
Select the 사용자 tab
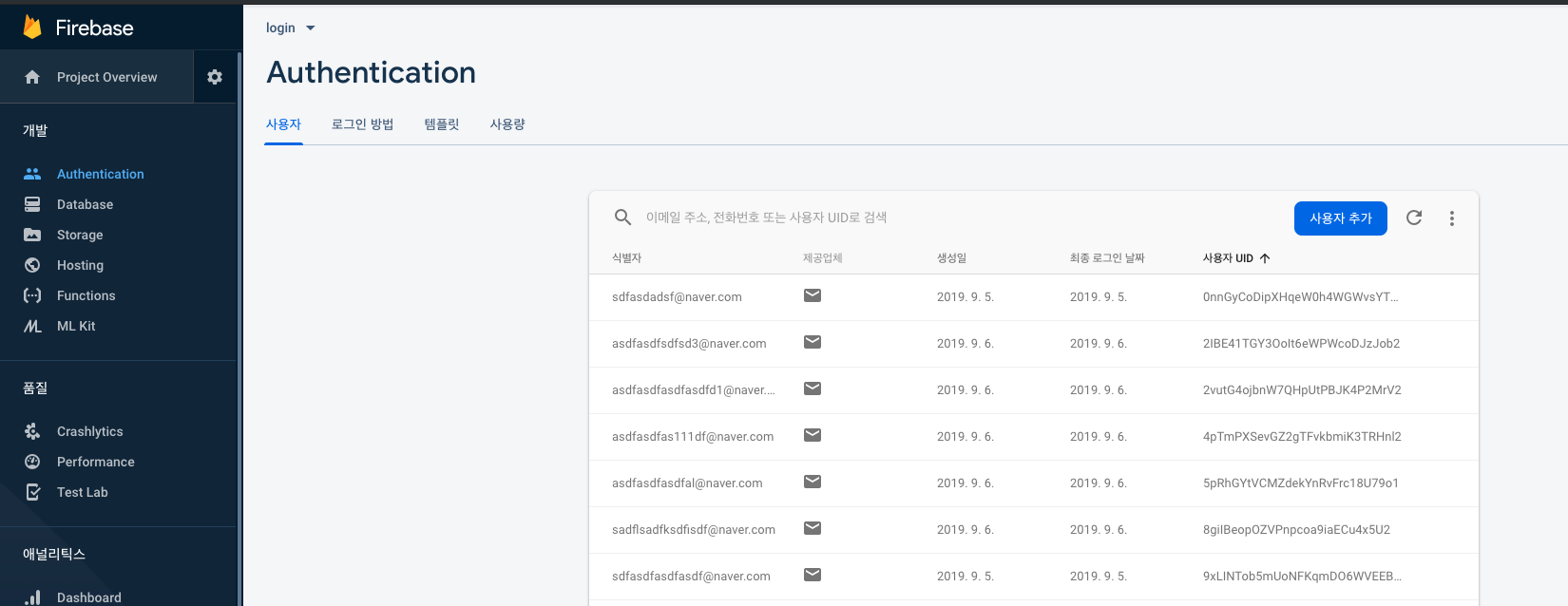click(x=283, y=124)
